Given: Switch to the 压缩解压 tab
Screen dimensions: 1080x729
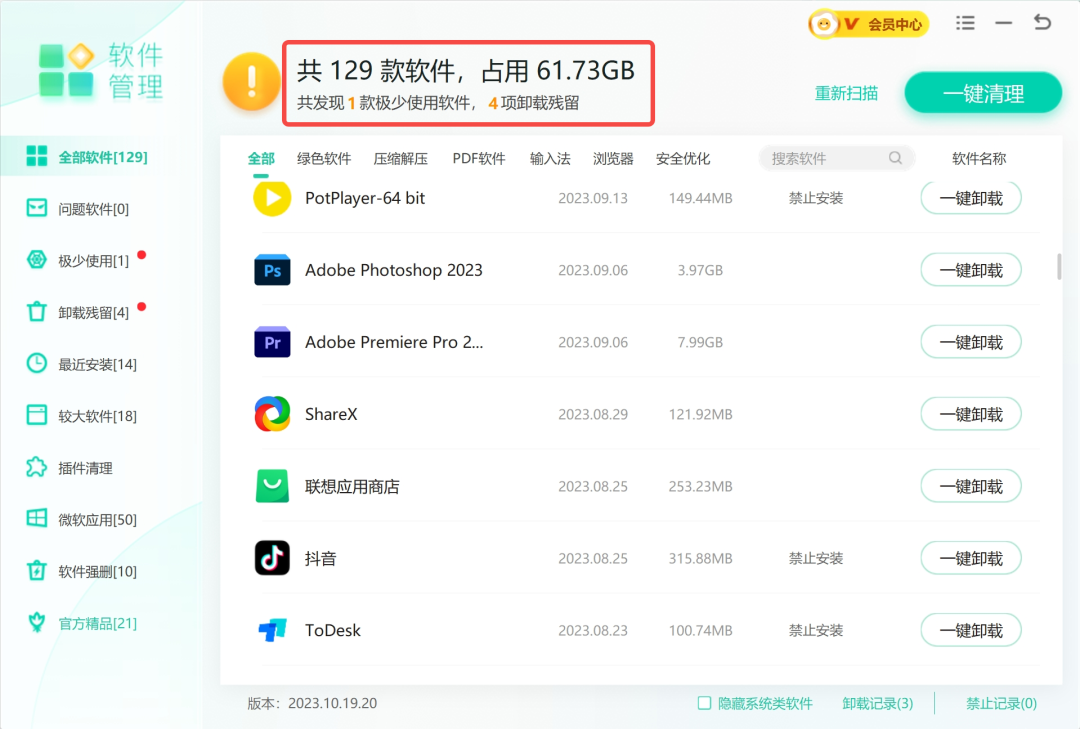Looking at the screenshot, I should 400,158.
